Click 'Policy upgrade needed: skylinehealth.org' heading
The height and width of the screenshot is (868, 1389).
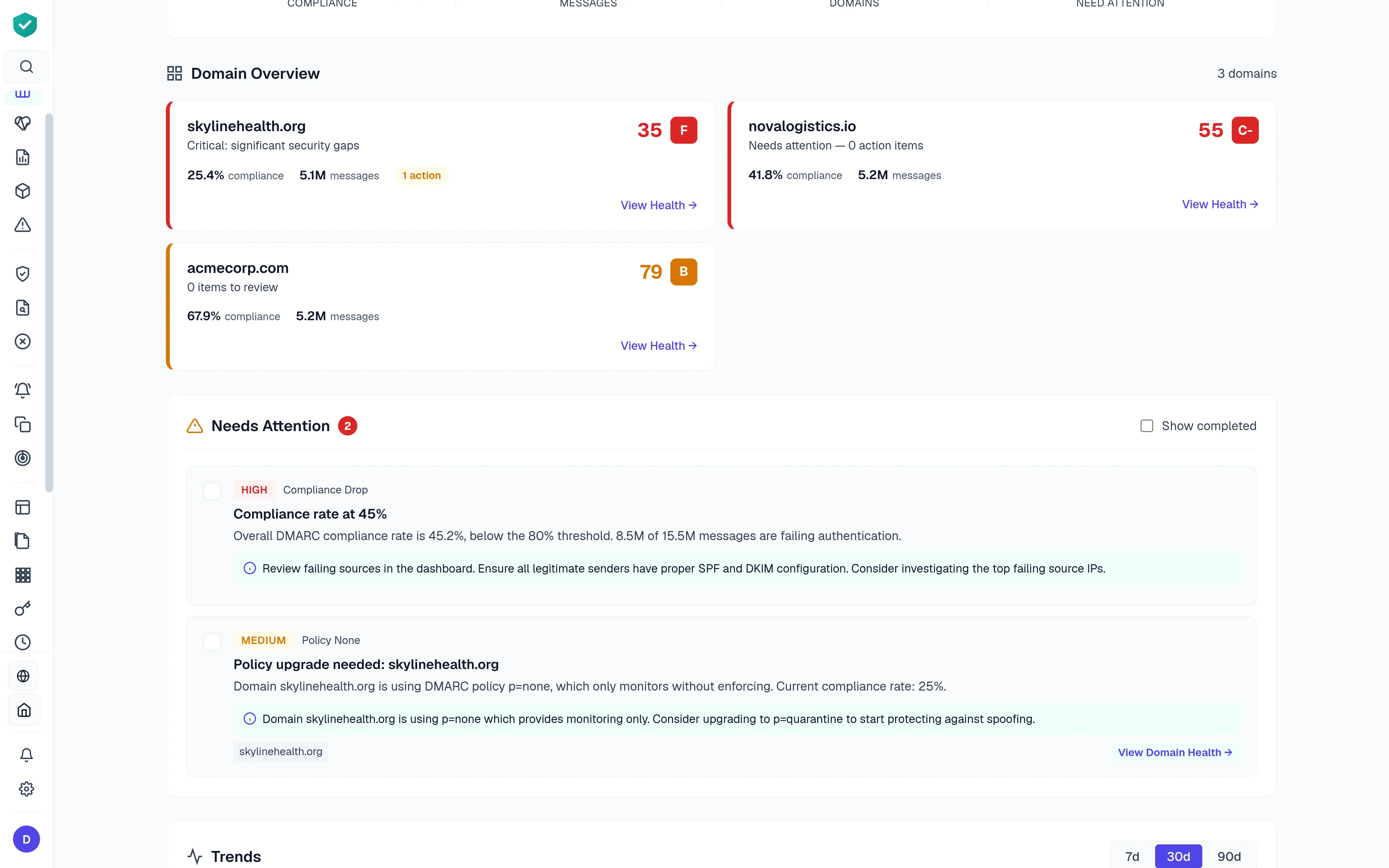click(x=366, y=664)
